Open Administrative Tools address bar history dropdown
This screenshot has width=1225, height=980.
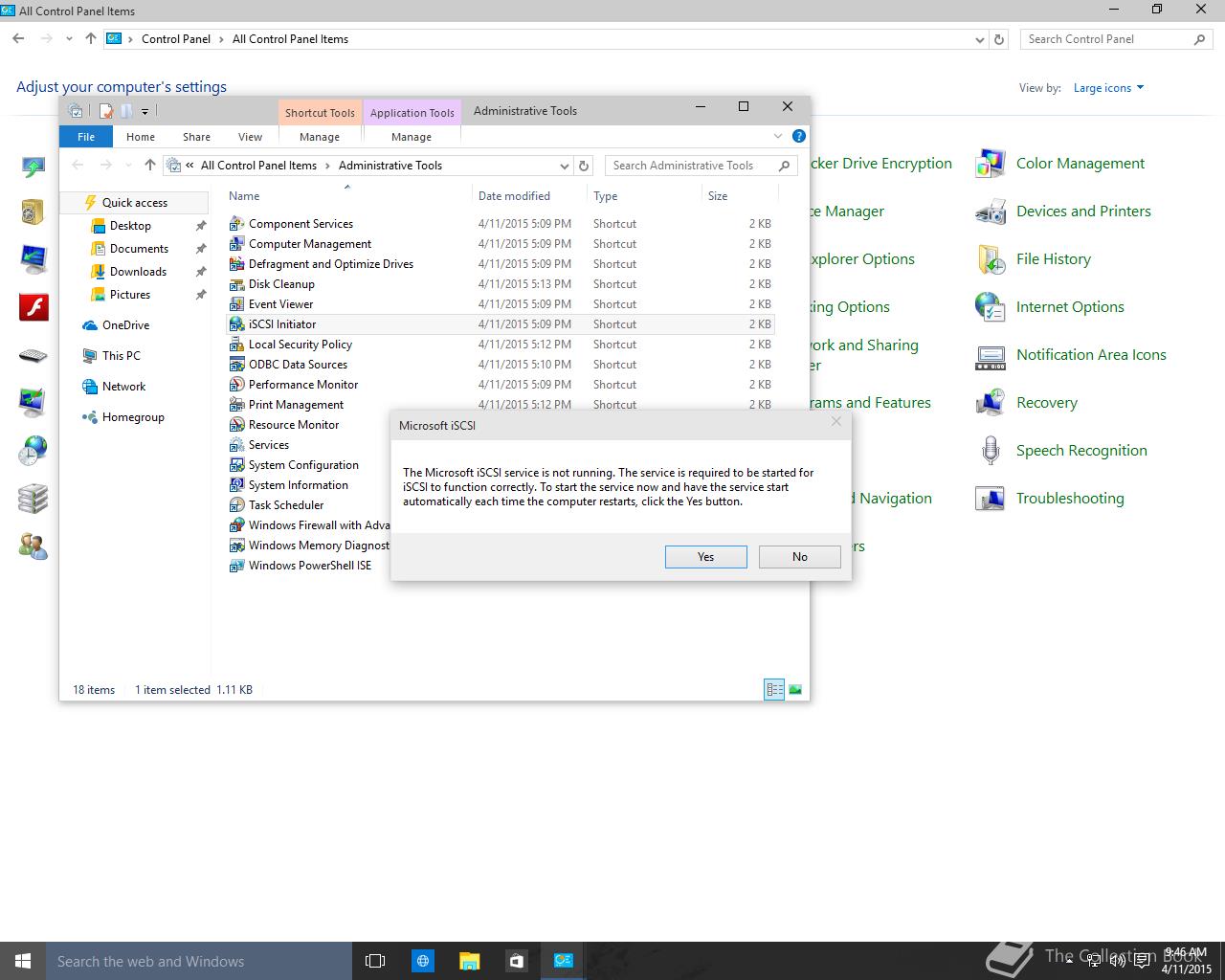565,166
